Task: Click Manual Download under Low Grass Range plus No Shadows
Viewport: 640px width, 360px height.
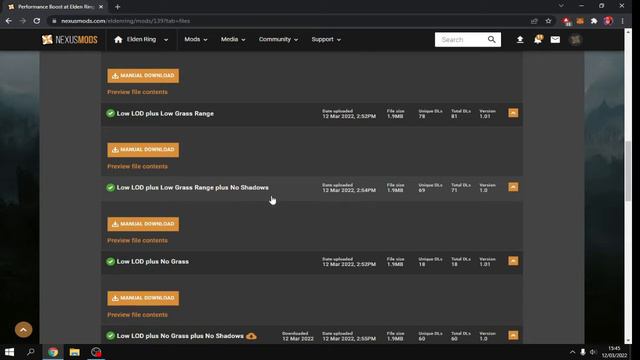Action: [x=143, y=224]
